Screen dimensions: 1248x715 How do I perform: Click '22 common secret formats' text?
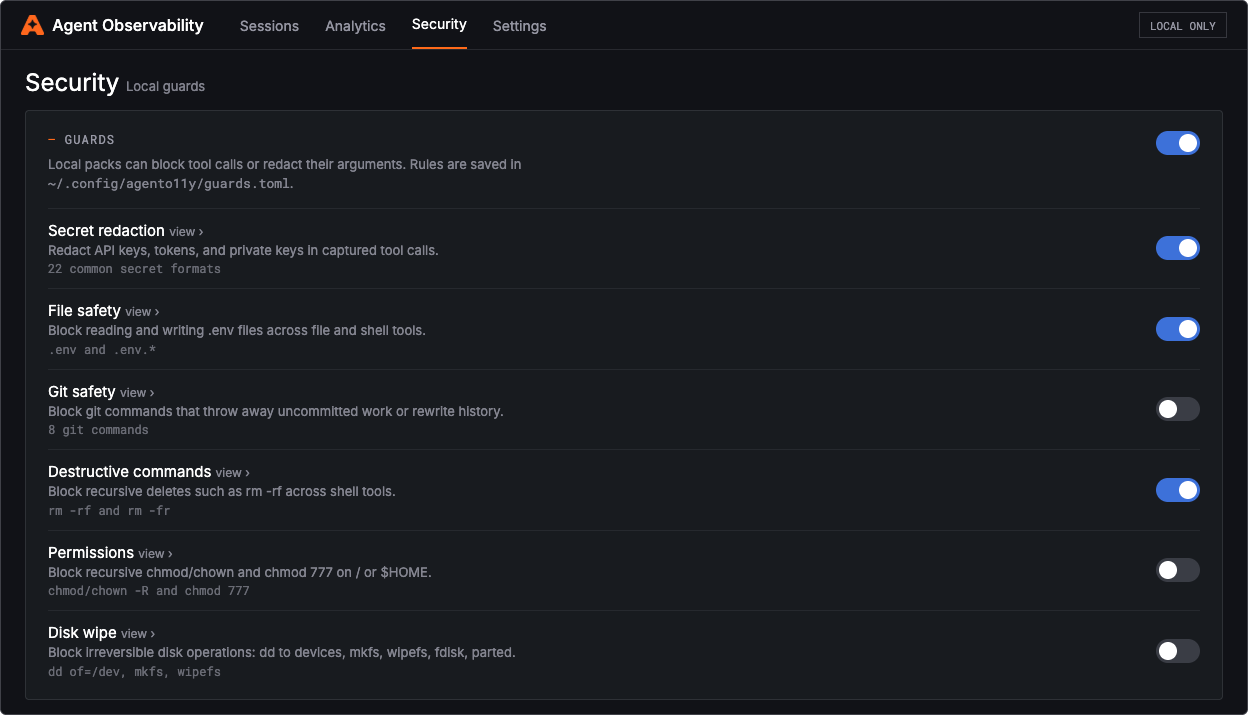point(134,269)
